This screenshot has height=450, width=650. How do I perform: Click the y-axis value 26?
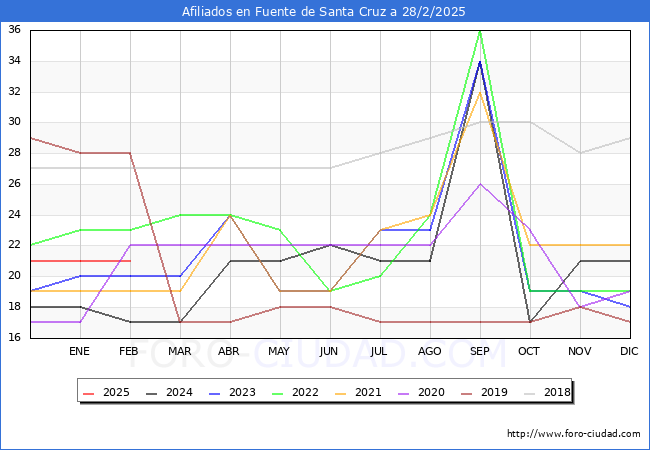[x=15, y=184]
